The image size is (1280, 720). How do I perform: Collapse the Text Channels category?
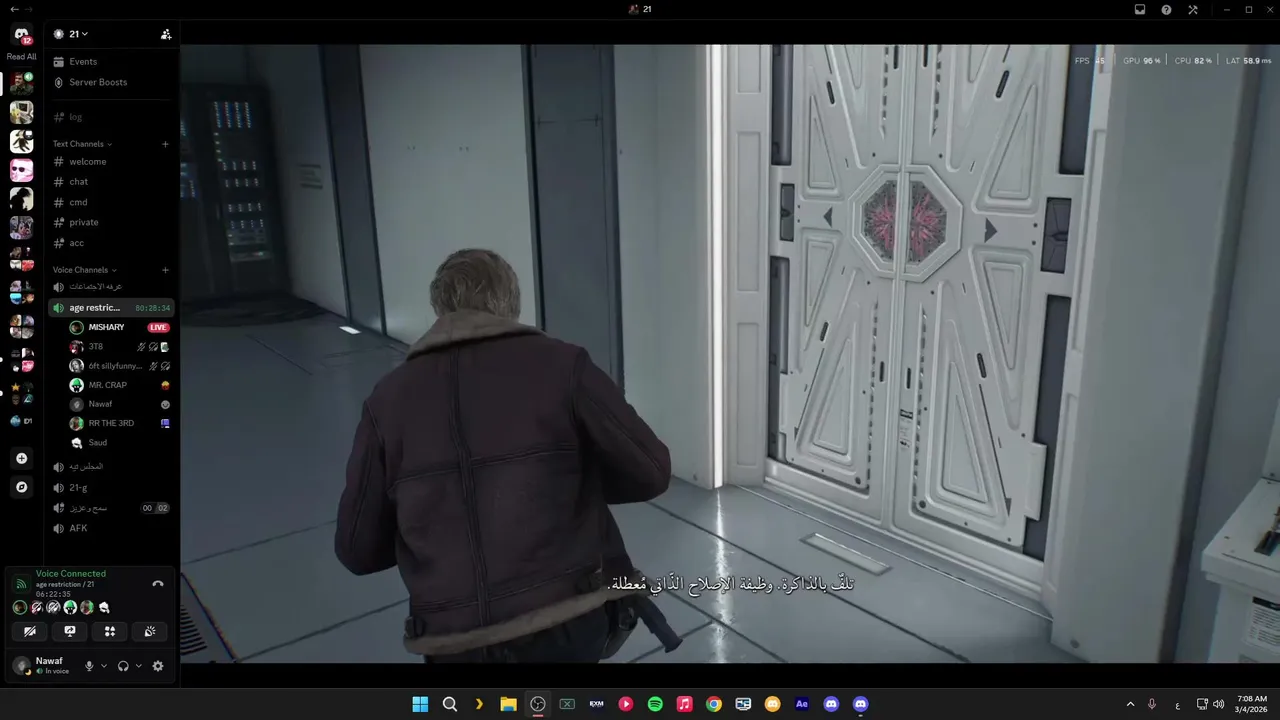[82, 144]
